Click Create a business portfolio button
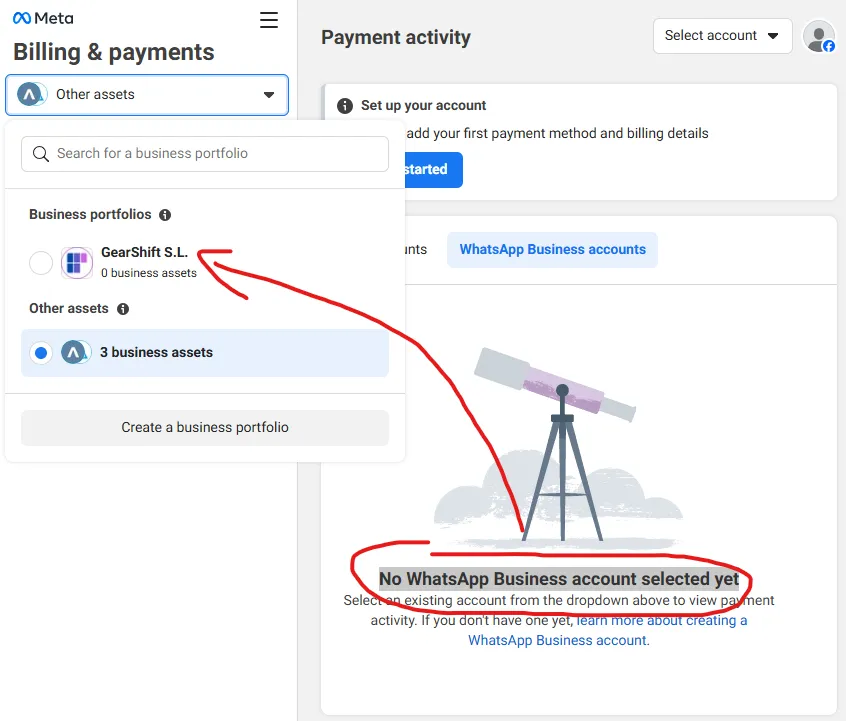 tap(205, 428)
